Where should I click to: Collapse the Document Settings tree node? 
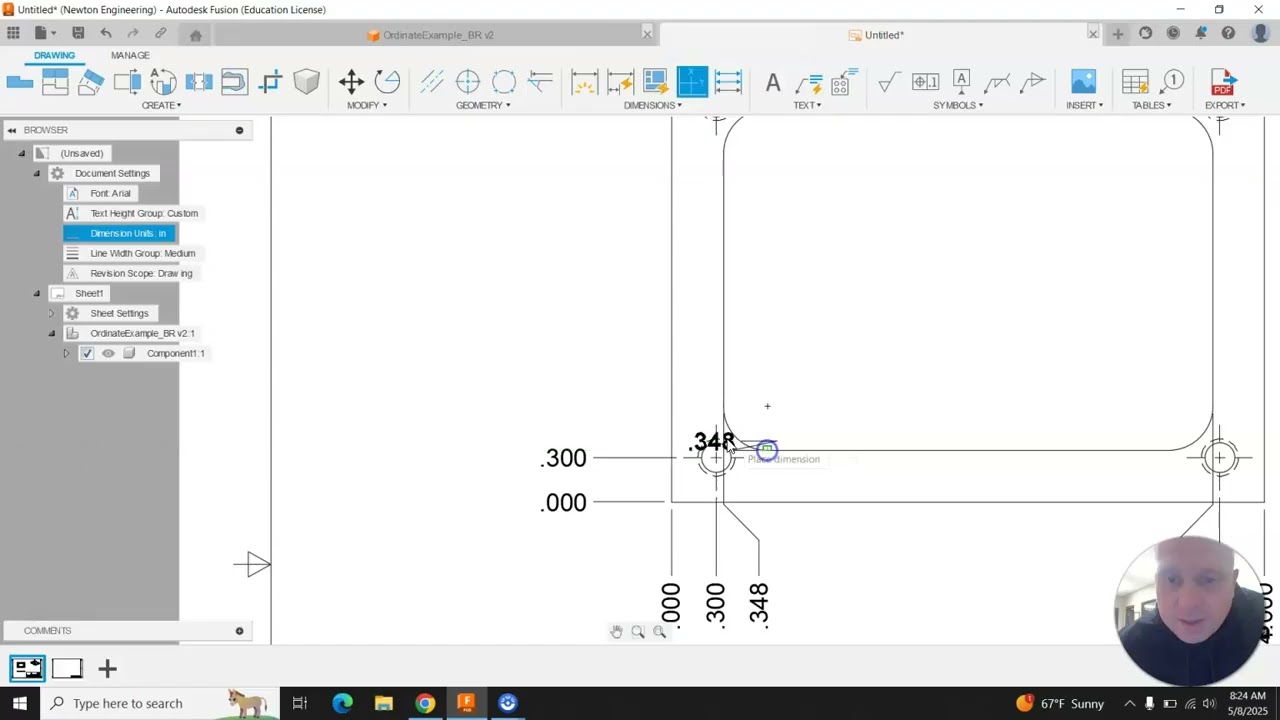37,173
